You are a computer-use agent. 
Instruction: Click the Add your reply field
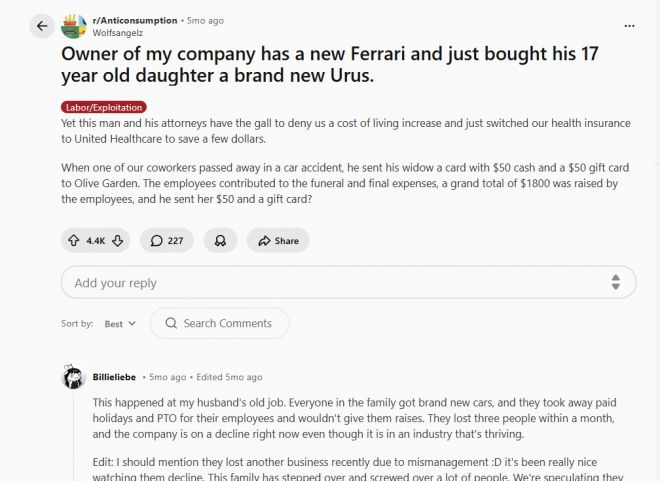point(330,282)
